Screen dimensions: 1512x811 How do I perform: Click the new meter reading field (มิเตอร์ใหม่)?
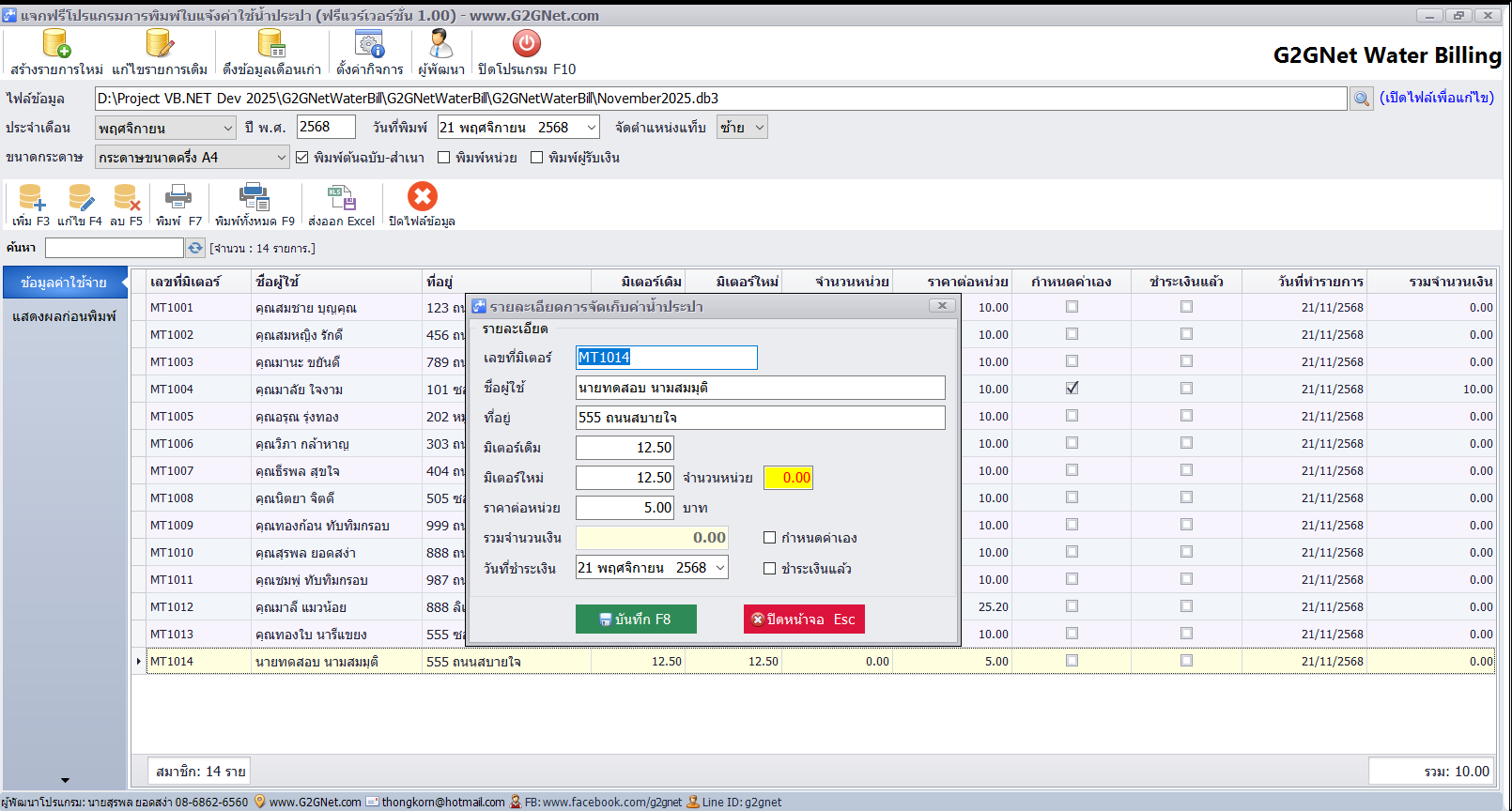tap(625, 478)
